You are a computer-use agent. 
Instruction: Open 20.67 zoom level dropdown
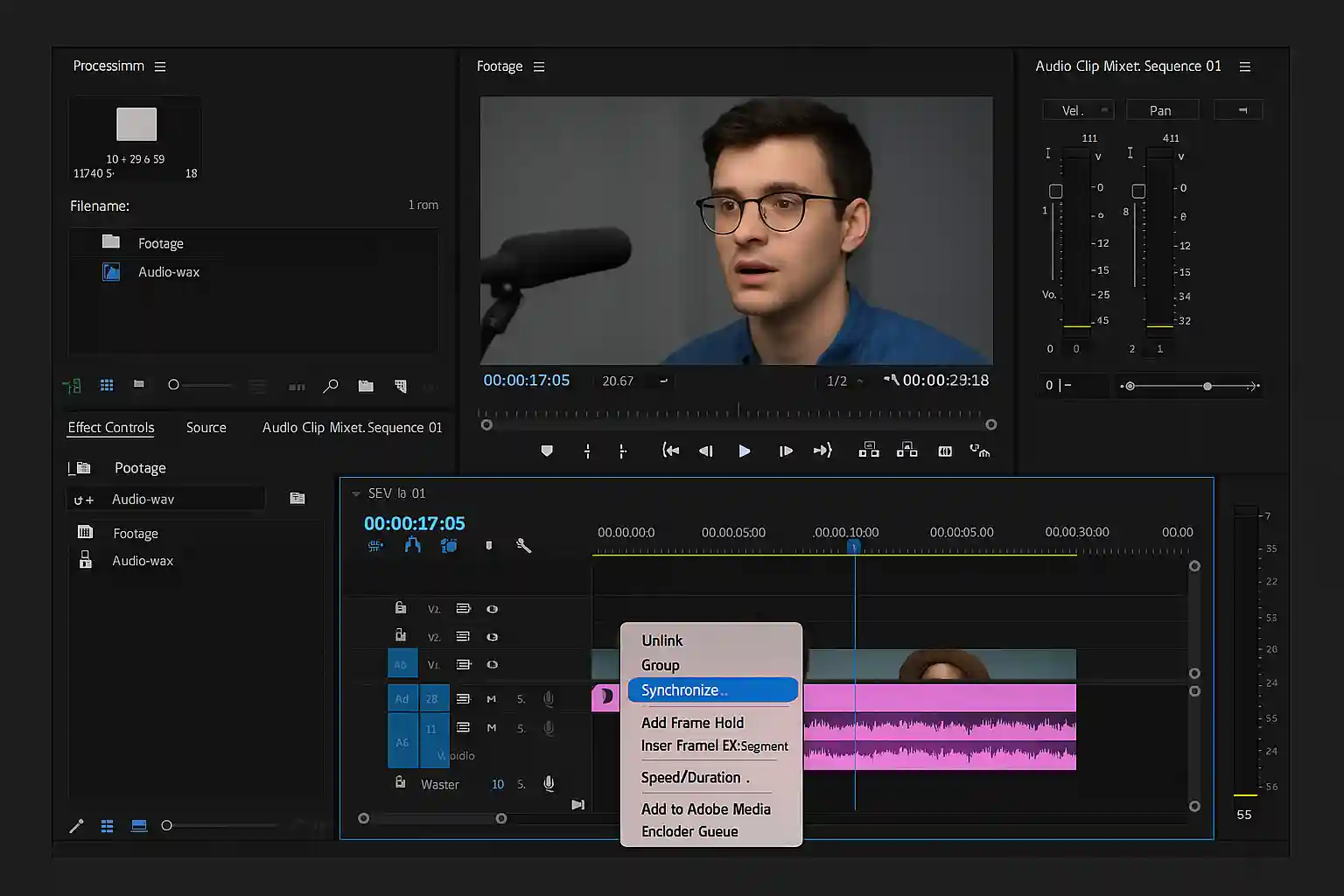[635, 381]
